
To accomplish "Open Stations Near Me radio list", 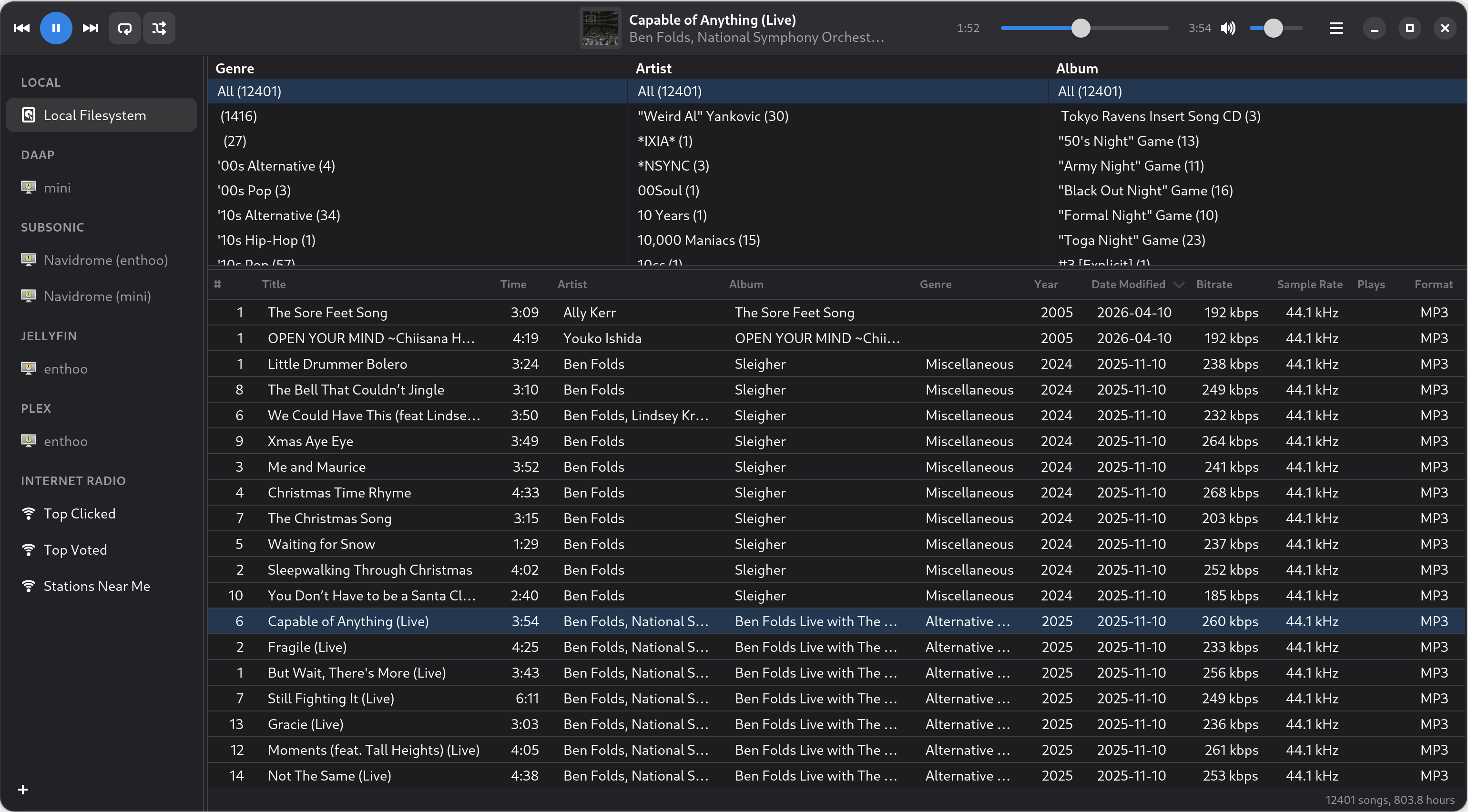I will pos(102,586).
